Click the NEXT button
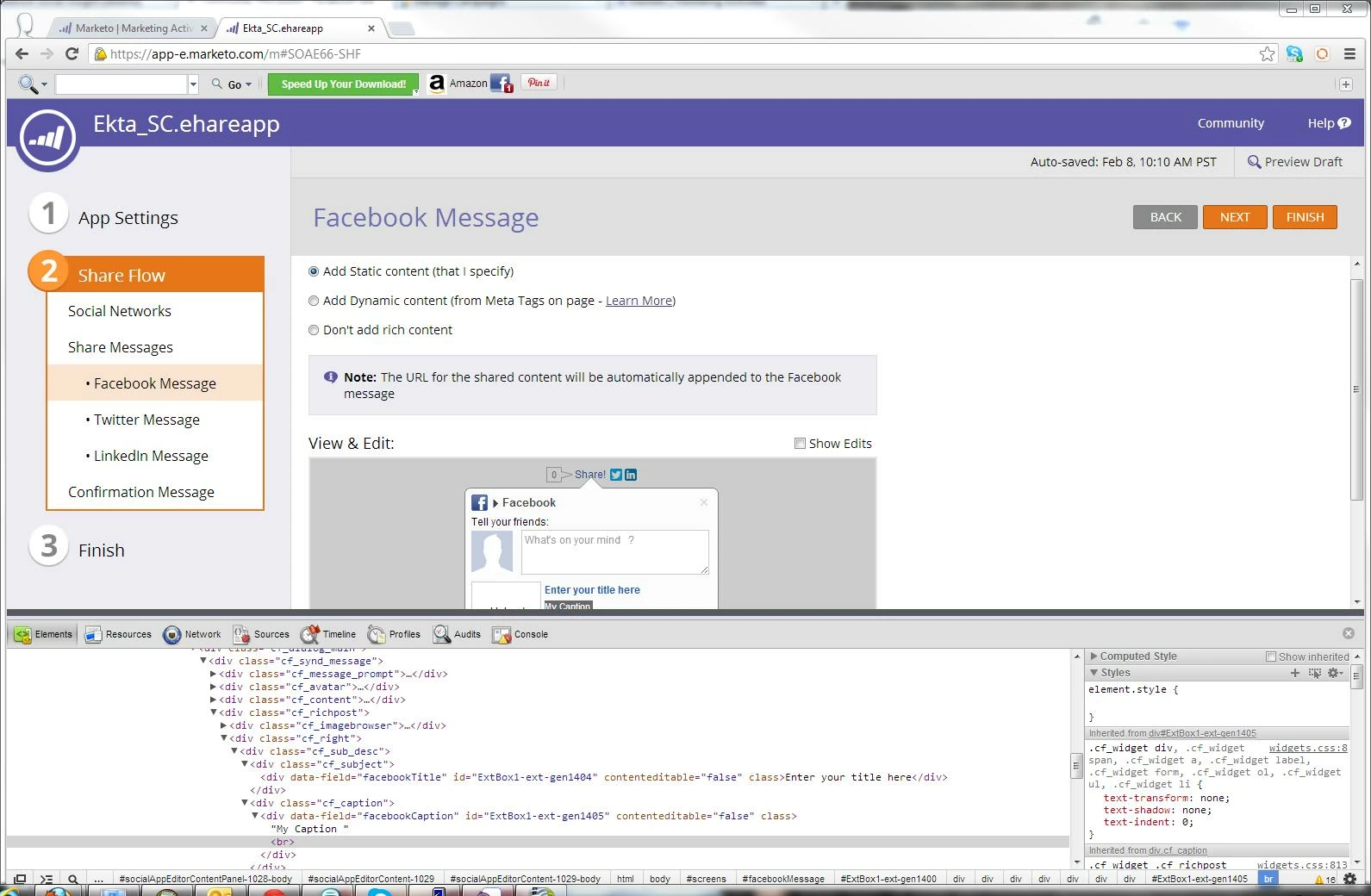Image resolution: width=1371 pixels, height=896 pixels. point(1235,217)
